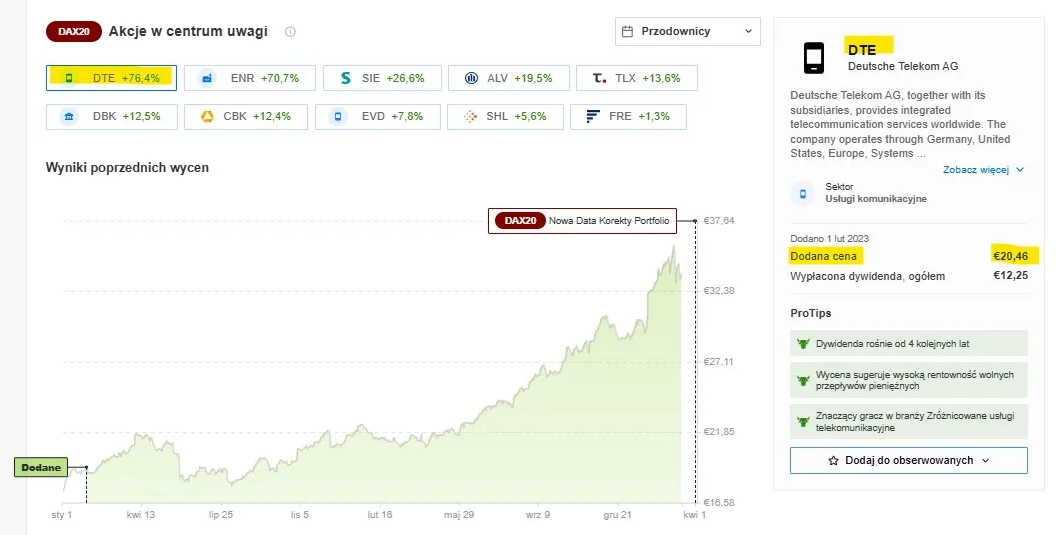The height and width of the screenshot is (535, 1059).
Task: Click the DAX20 red badge in the header
Action: 74,32
